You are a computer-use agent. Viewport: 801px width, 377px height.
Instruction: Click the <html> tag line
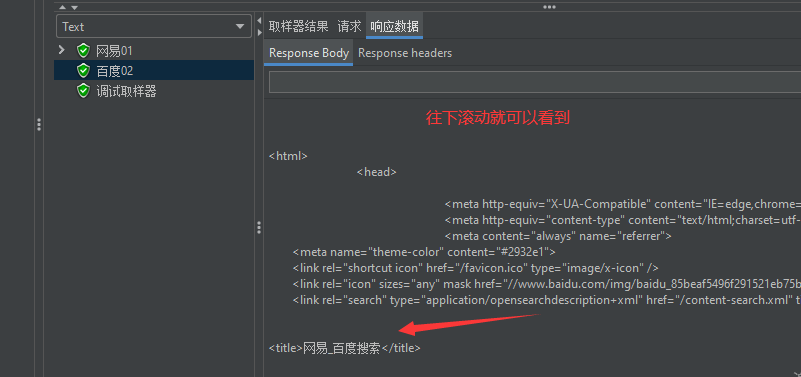click(288, 156)
